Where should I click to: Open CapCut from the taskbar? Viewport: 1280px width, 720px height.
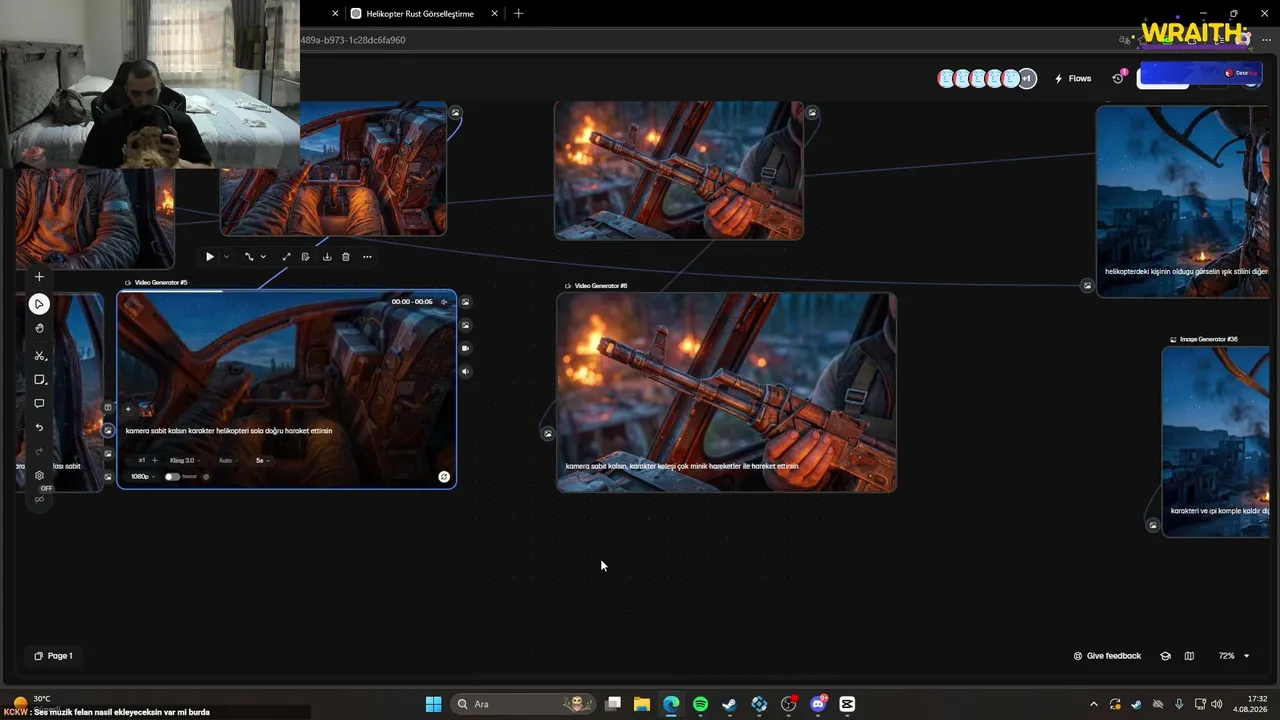pos(847,704)
